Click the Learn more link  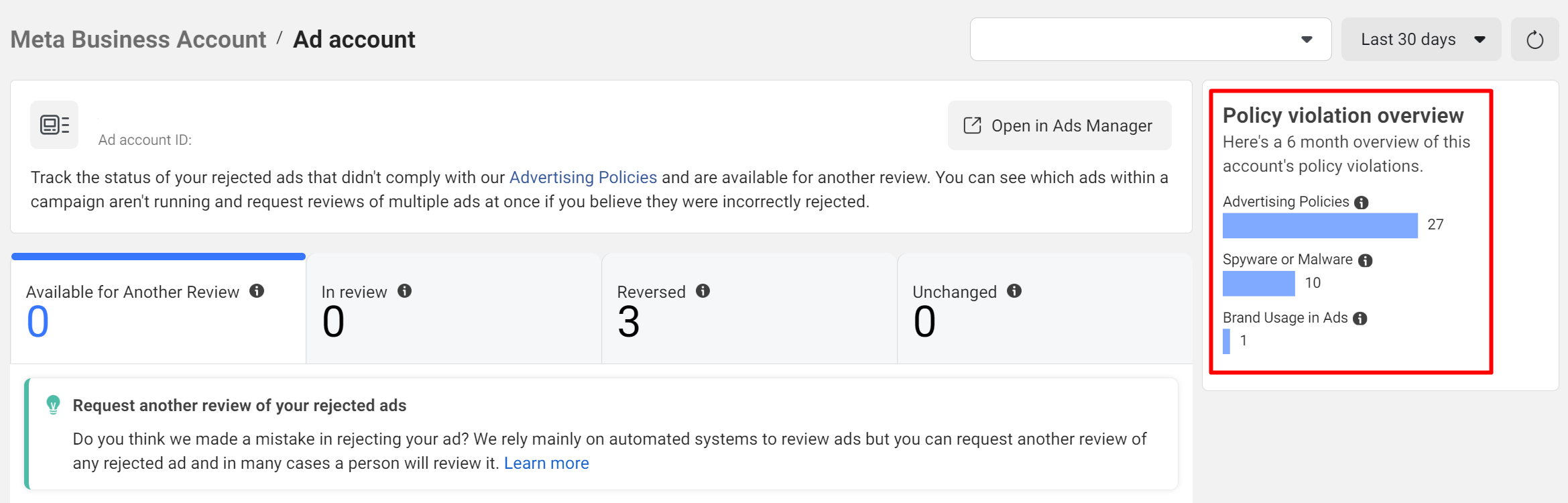coord(546,463)
